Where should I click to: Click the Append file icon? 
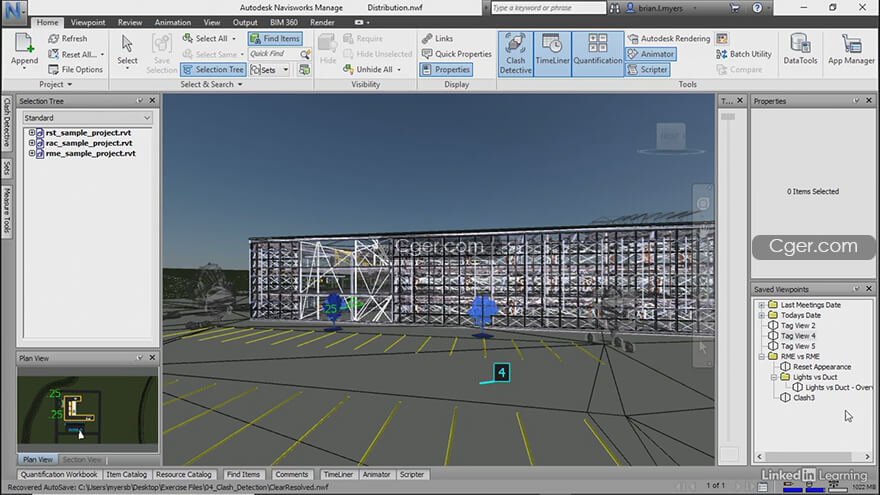[24, 44]
